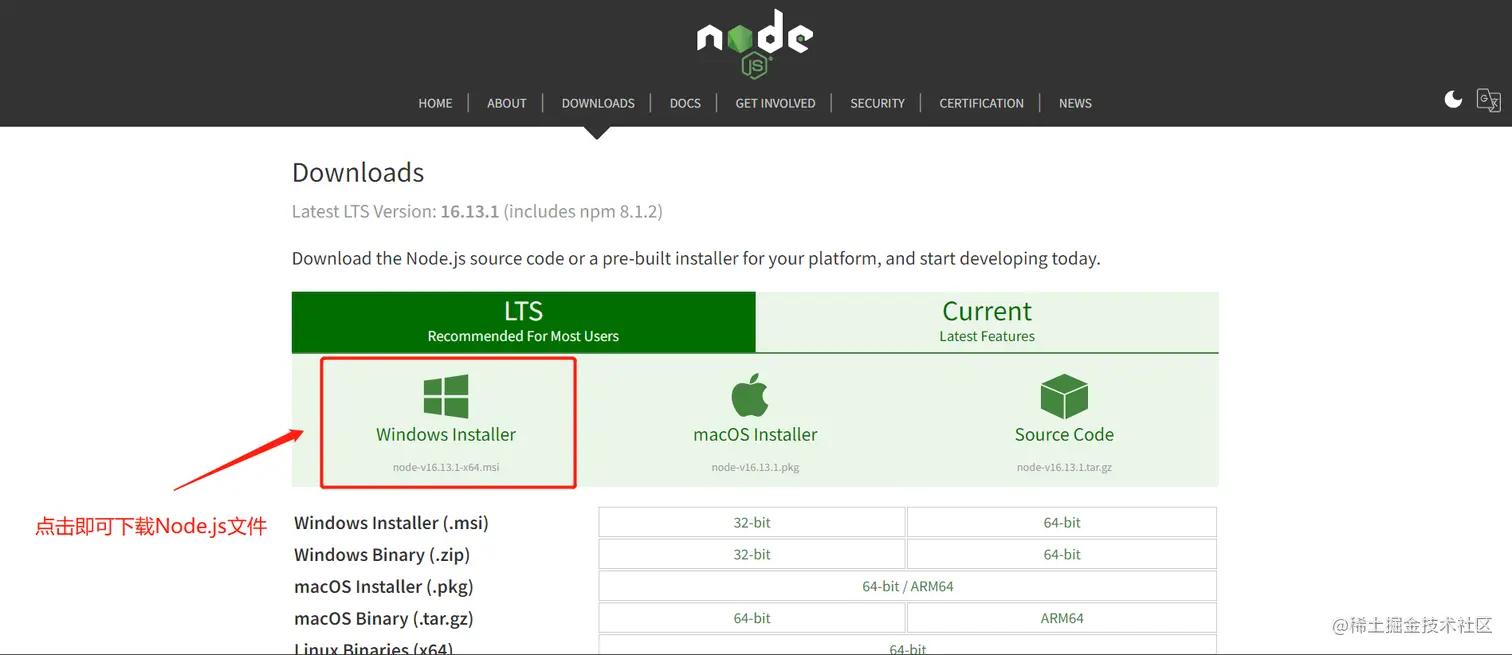Click the Latest LTS Version 16.13.1 text
Viewport: 1512px width, 655px height.
pos(477,212)
